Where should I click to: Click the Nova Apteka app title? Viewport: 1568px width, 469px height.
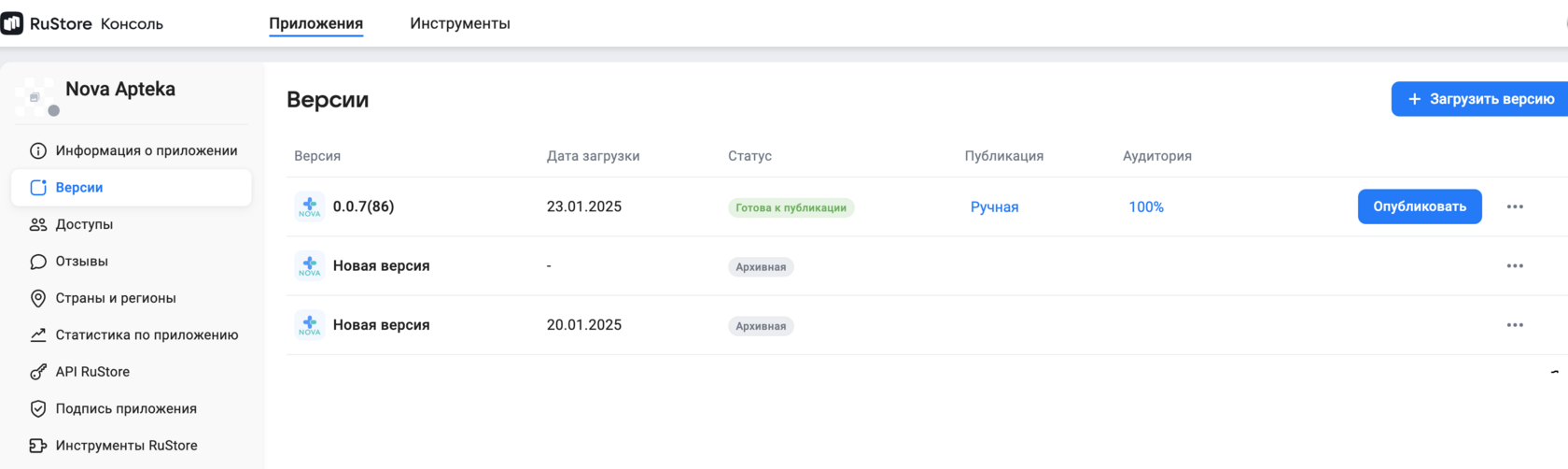120,89
